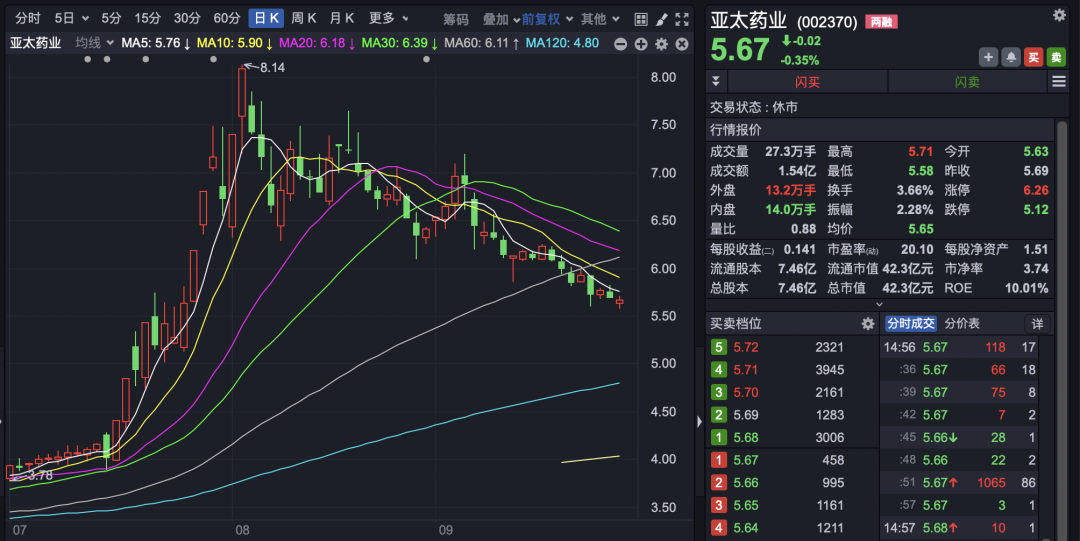
Task: Switch to 分时成交 view
Action: coord(910,324)
